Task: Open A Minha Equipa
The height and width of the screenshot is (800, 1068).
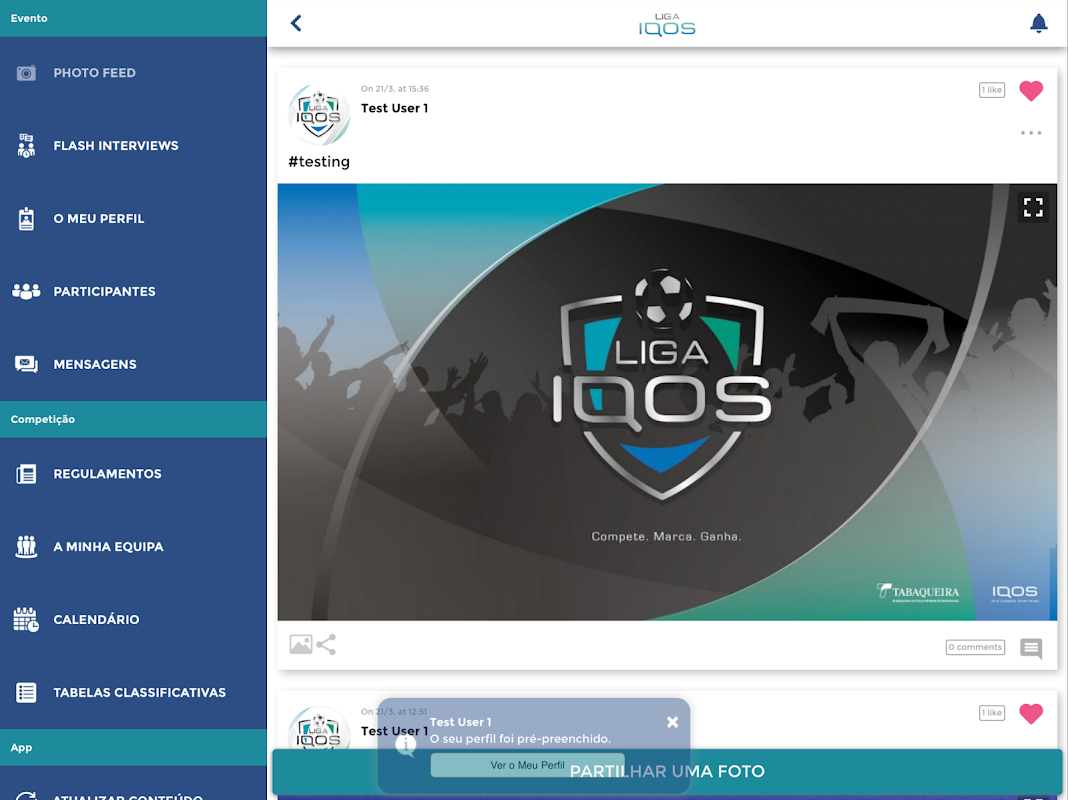Action: tap(133, 547)
